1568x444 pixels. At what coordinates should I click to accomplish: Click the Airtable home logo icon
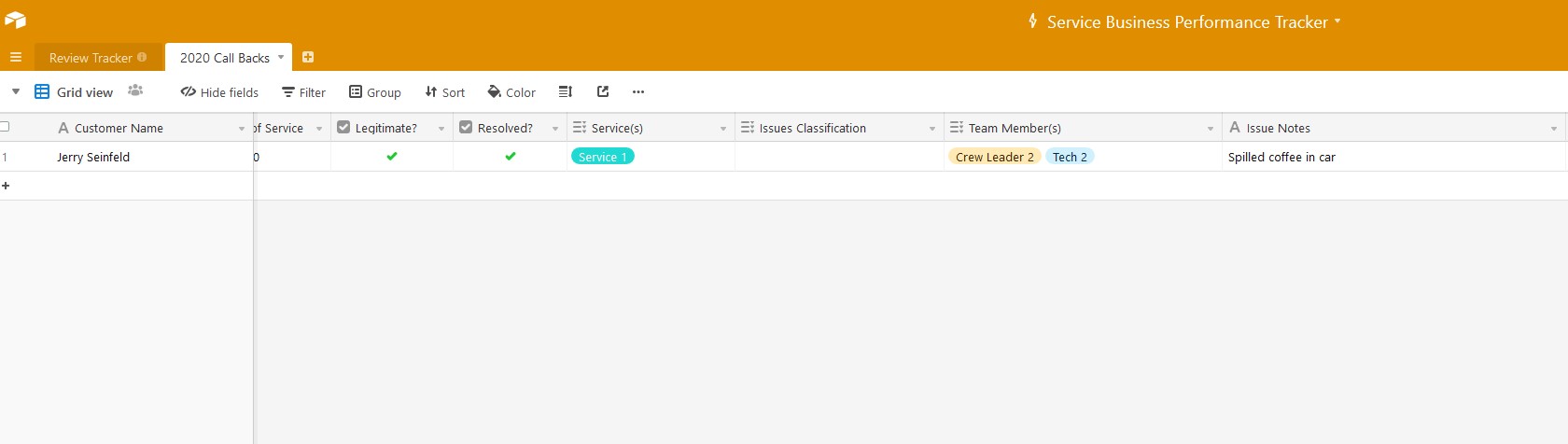(x=15, y=20)
